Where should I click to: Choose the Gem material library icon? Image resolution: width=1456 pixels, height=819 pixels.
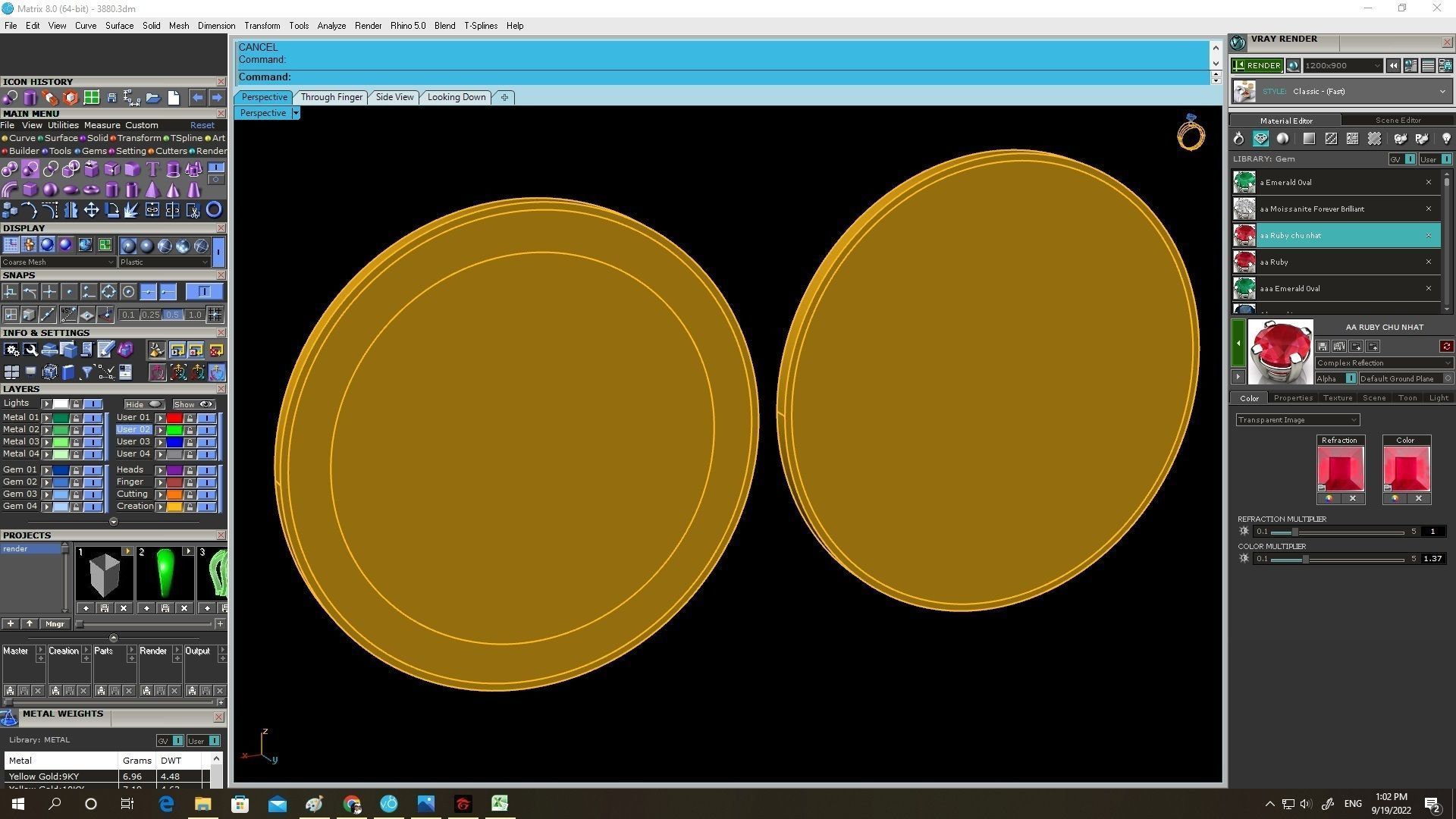pyautogui.click(x=1260, y=139)
